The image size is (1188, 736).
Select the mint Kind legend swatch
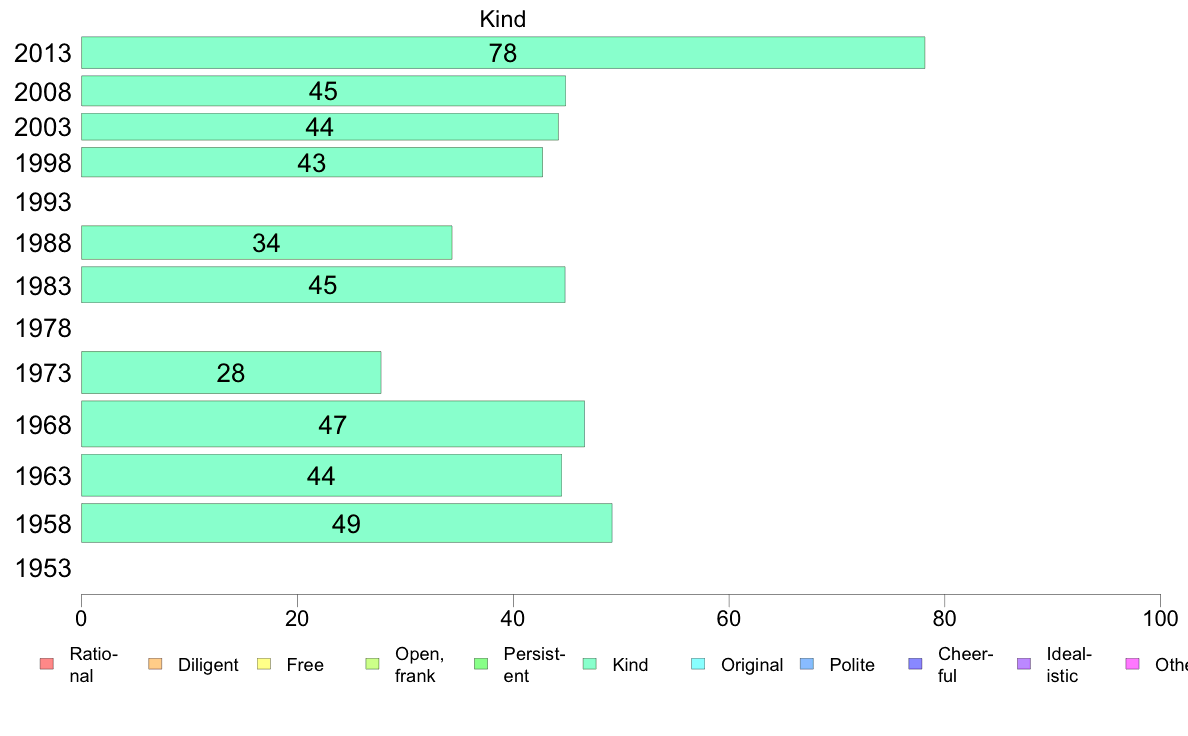tap(589, 664)
